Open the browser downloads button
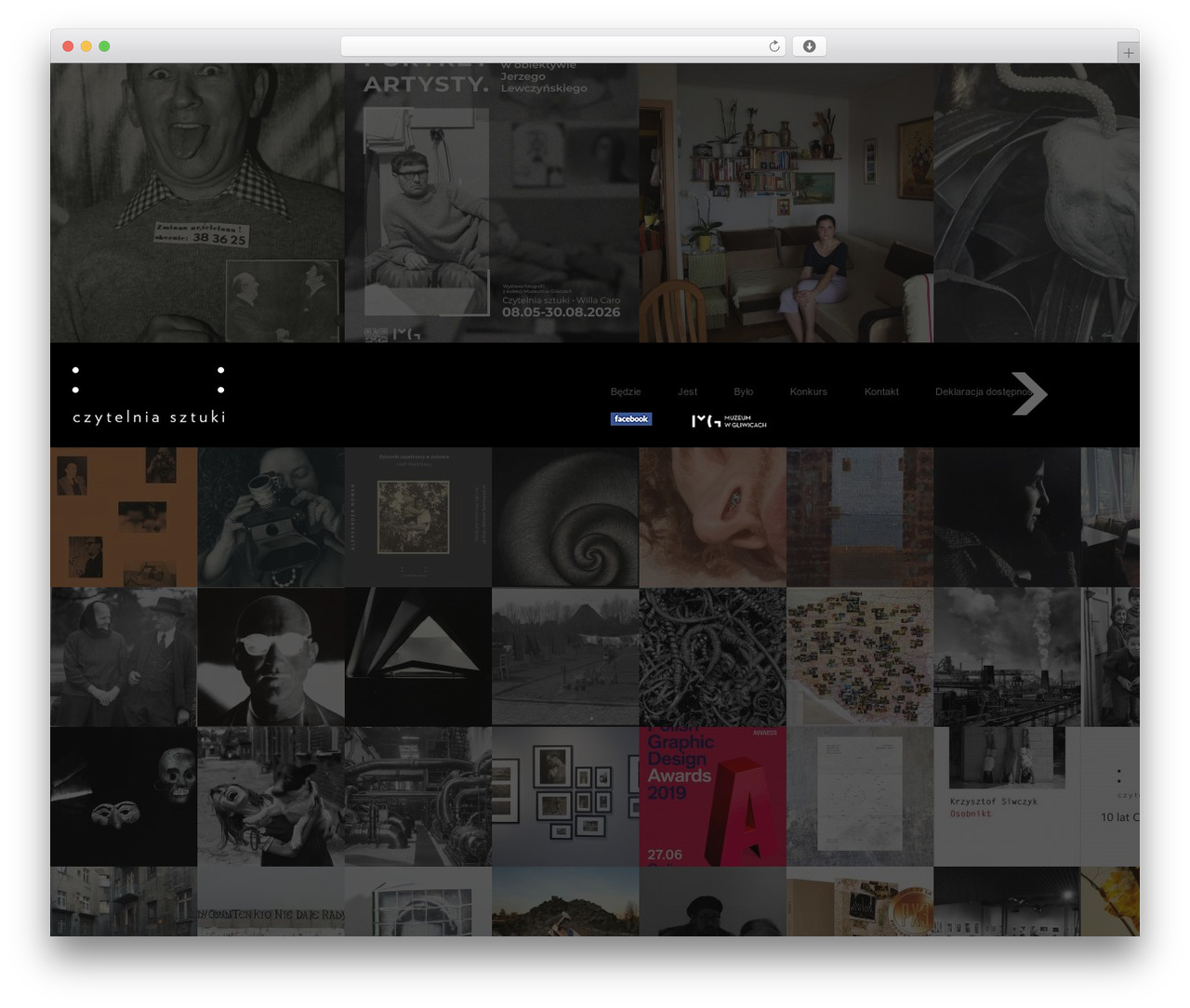1190x1008 pixels. (x=809, y=46)
